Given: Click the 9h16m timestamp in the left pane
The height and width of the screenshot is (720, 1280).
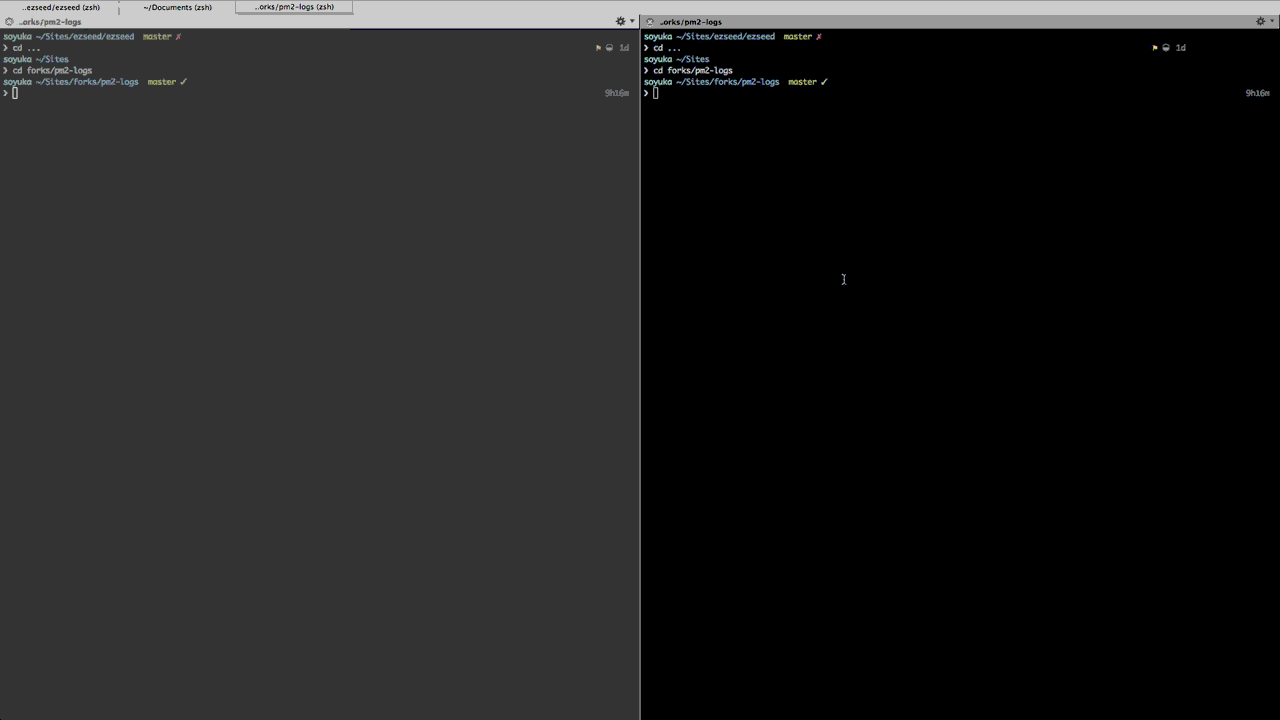Looking at the screenshot, I should point(617,92).
